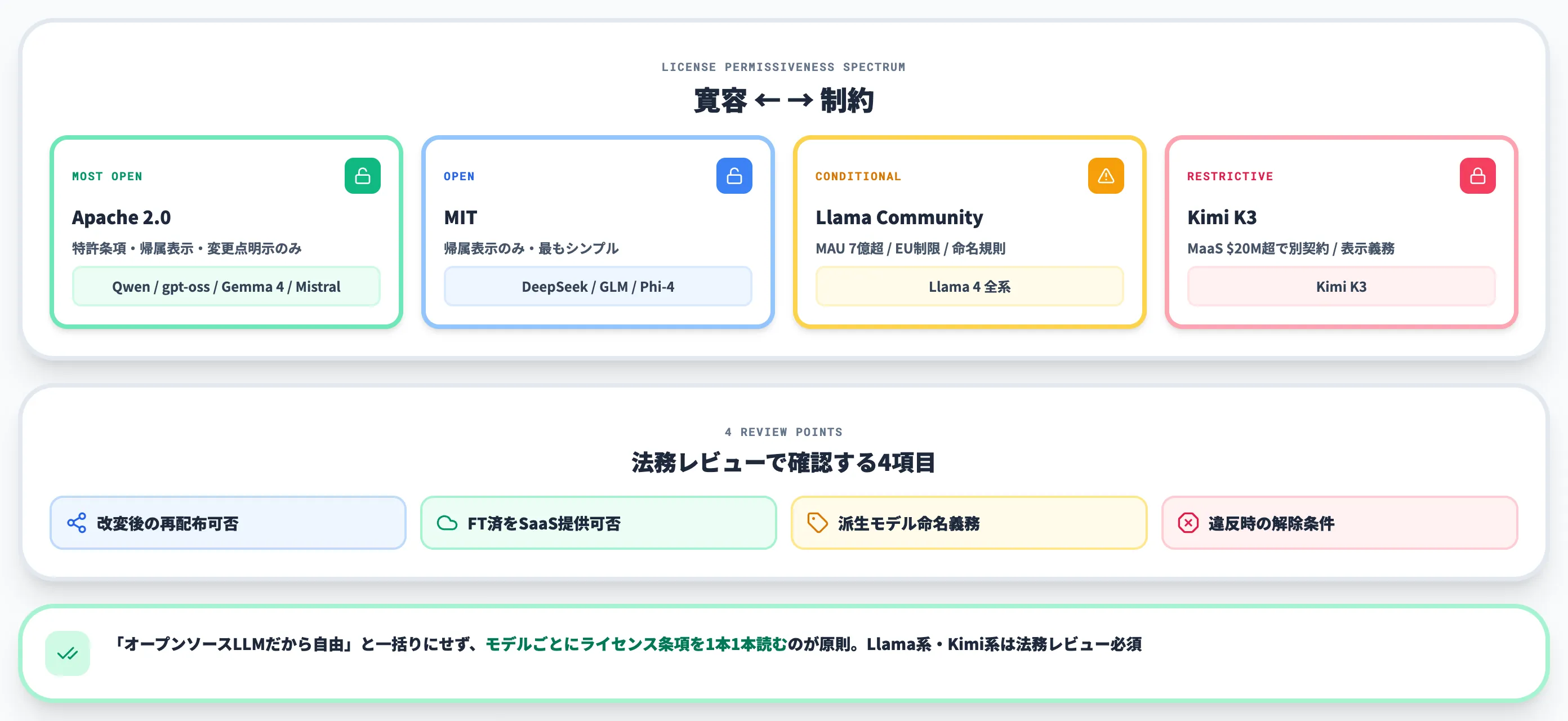Click the RESTRICTIVE label

click(1230, 177)
